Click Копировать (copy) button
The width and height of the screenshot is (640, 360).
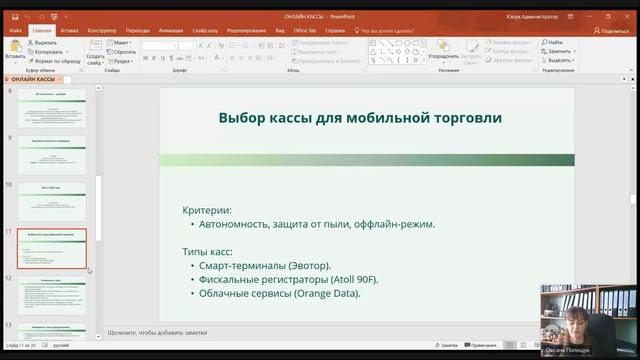pos(45,52)
